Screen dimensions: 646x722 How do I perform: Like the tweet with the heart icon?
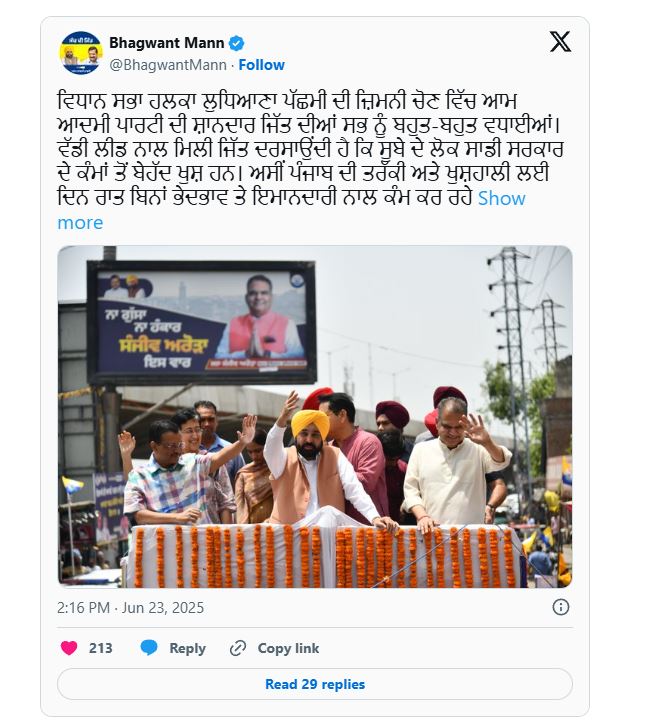pyautogui.click(x=69, y=648)
